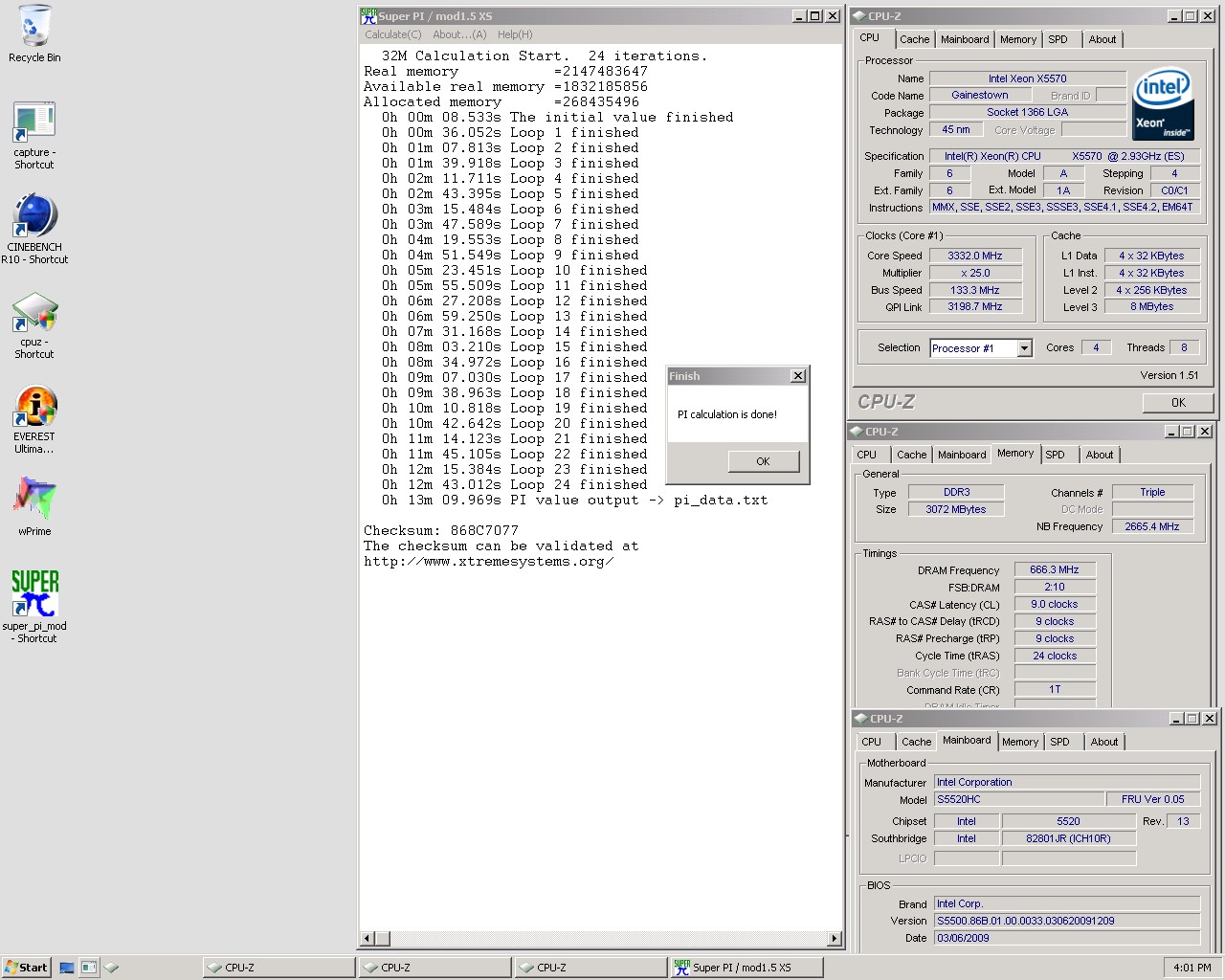This screenshot has width=1225, height=980.
Task: Select Memory tab in bottom CPU-Z window
Action: (1020, 742)
